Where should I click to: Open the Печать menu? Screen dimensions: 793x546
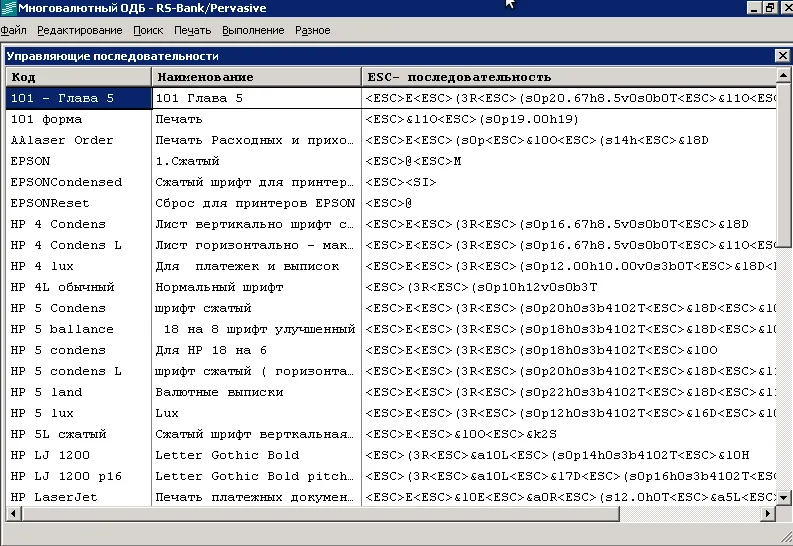tap(192, 31)
